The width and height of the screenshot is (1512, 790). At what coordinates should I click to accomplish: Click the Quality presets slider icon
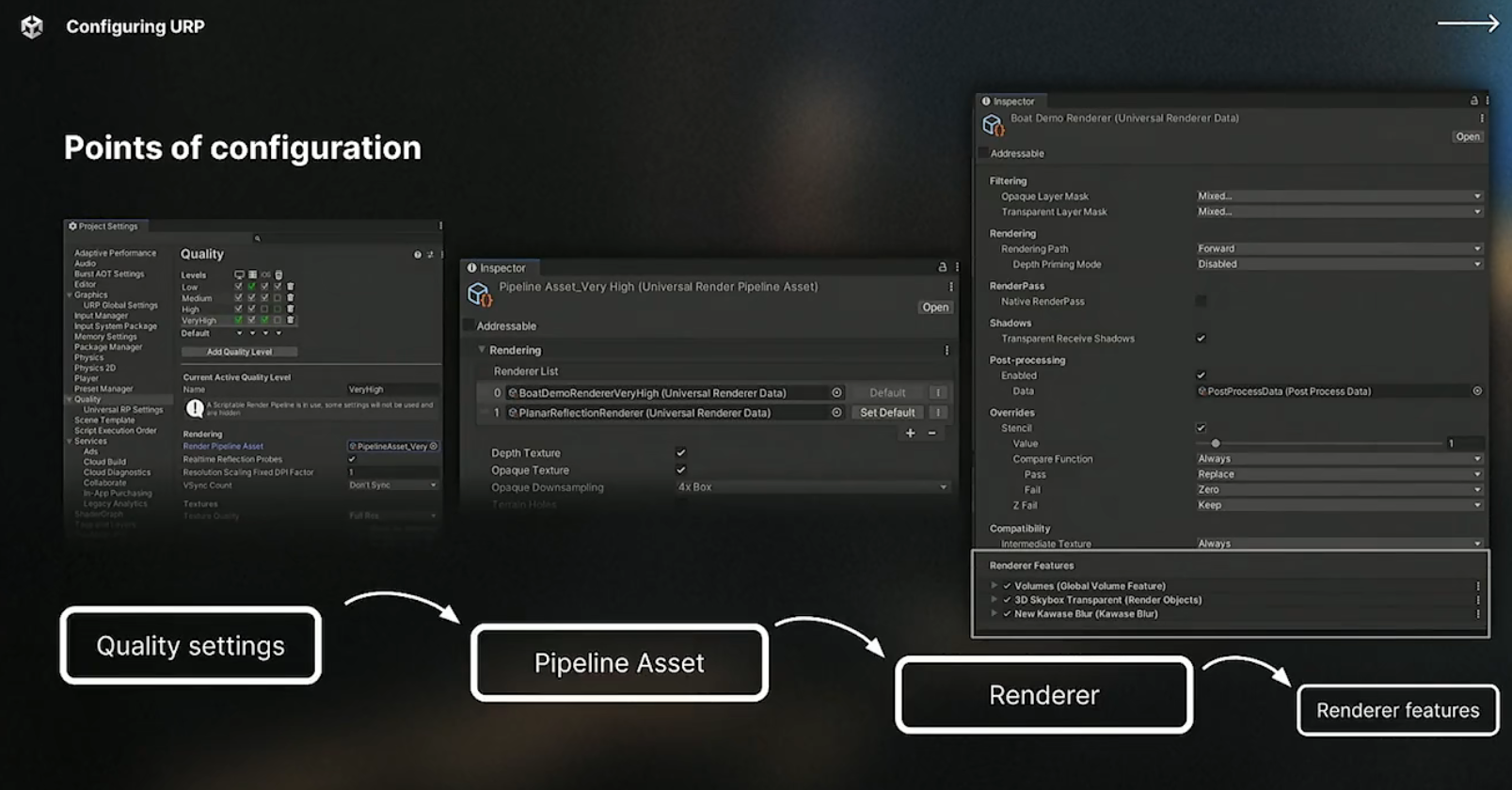tap(430, 255)
